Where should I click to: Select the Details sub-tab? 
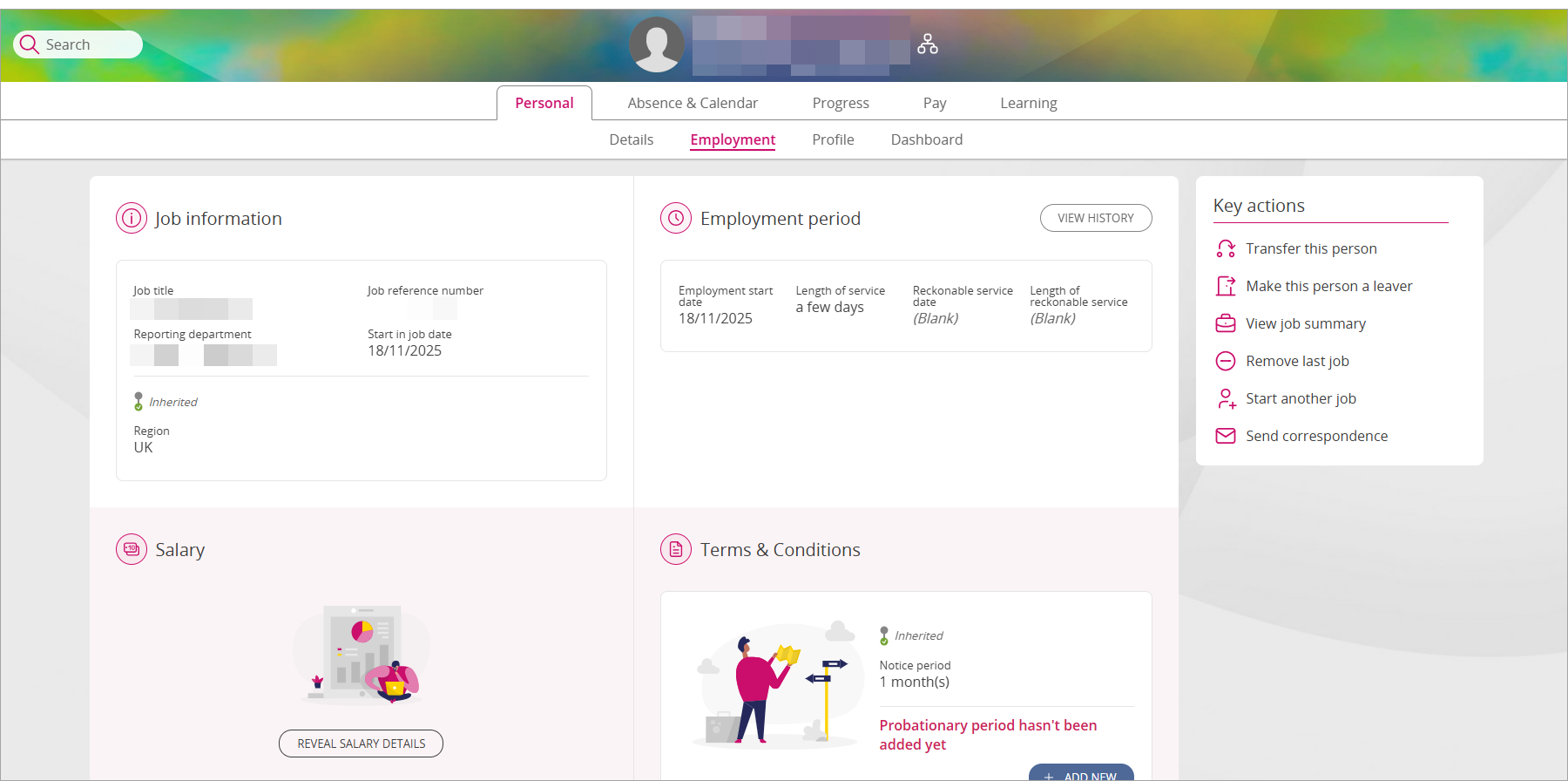click(x=631, y=139)
